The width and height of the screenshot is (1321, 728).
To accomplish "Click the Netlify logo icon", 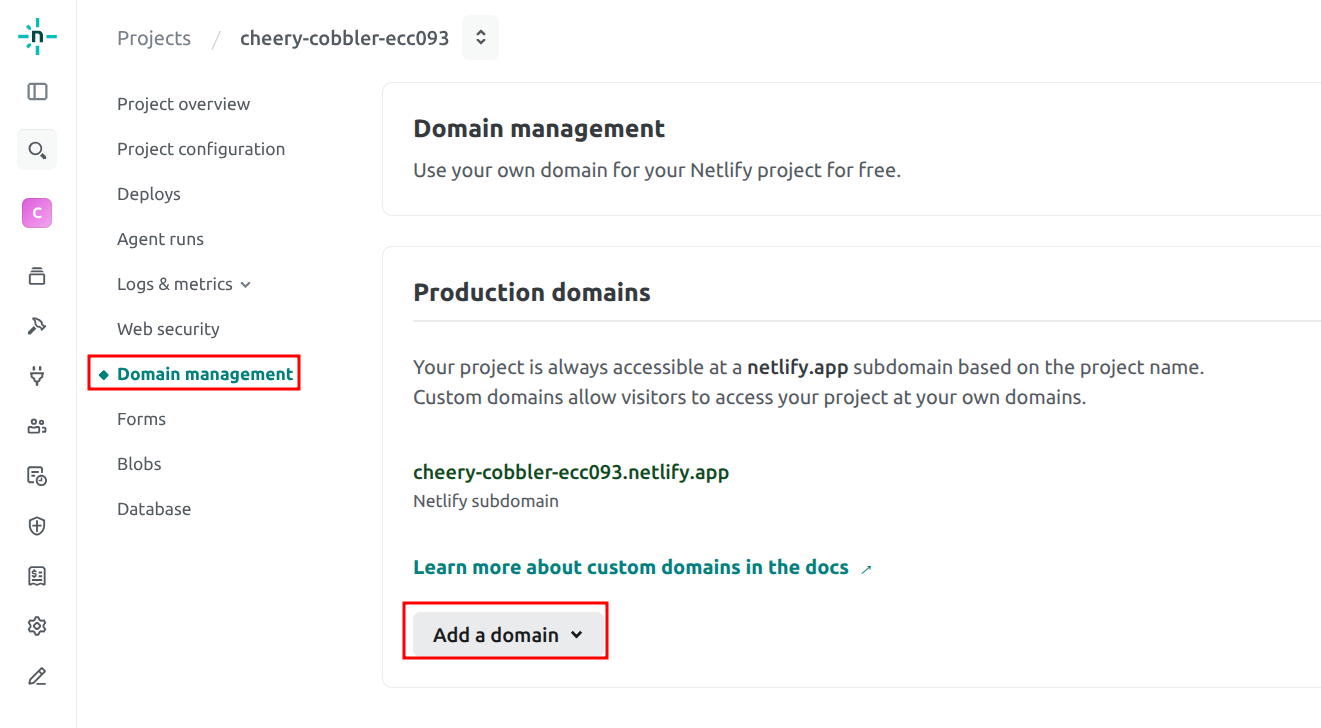I will tap(37, 37).
